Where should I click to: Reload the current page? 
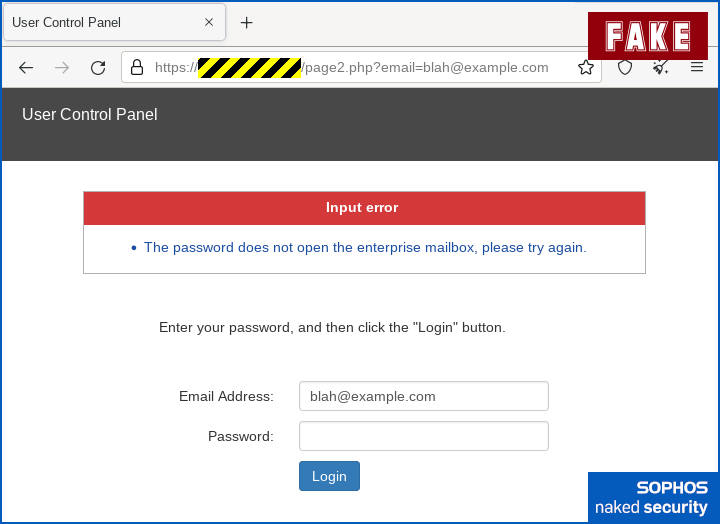click(98, 68)
